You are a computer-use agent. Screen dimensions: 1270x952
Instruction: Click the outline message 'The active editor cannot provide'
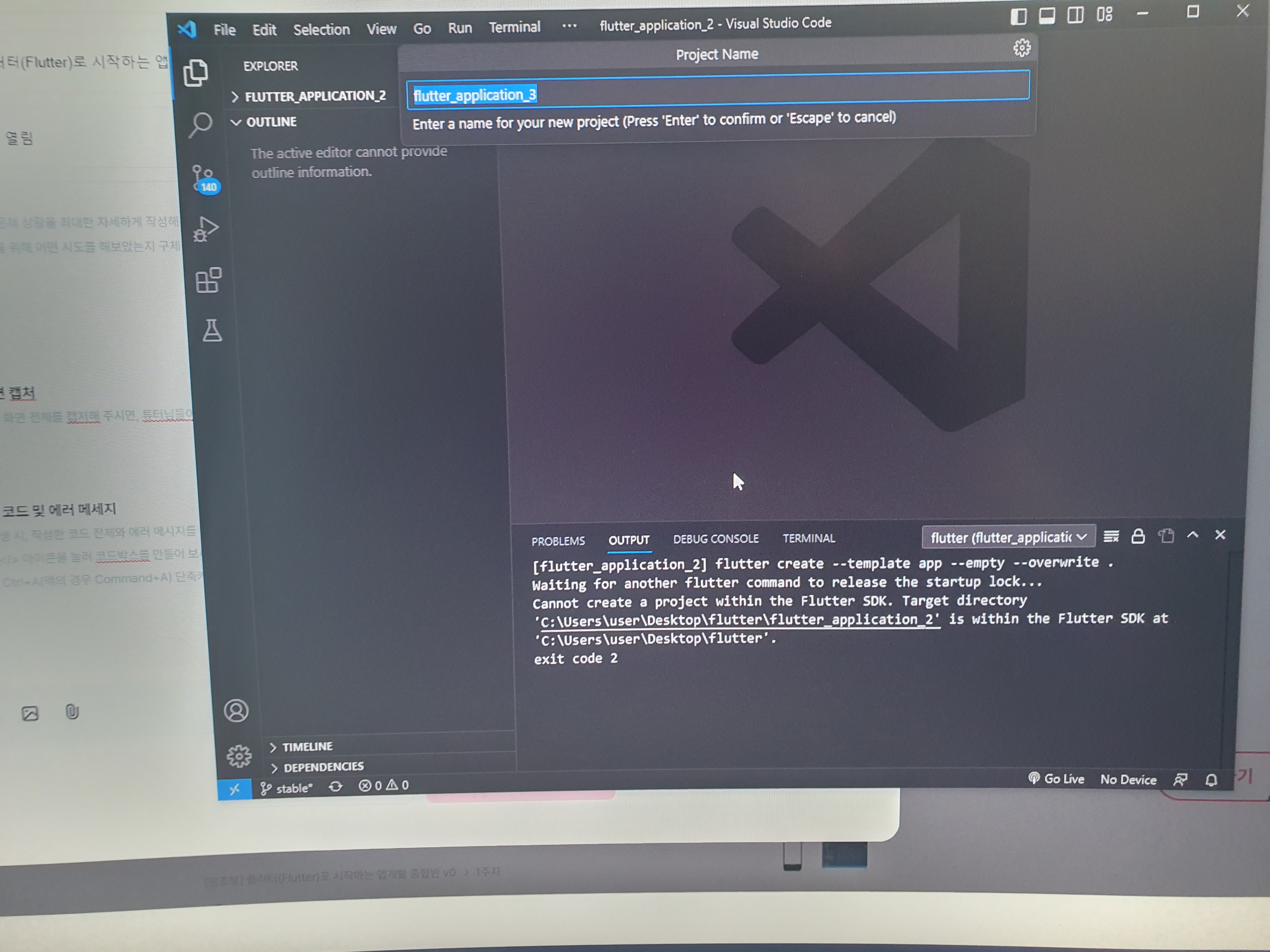click(348, 153)
